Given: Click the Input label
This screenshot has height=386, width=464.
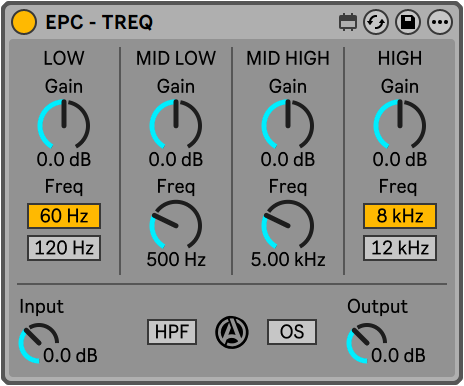Looking at the screenshot, I should pos(41,306).
